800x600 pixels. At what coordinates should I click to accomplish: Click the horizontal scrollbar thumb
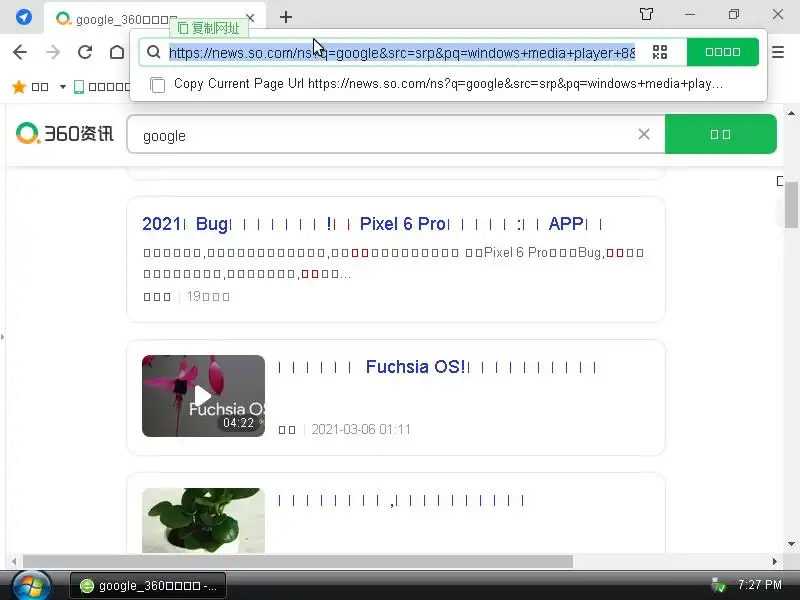(x=298, y=561)
